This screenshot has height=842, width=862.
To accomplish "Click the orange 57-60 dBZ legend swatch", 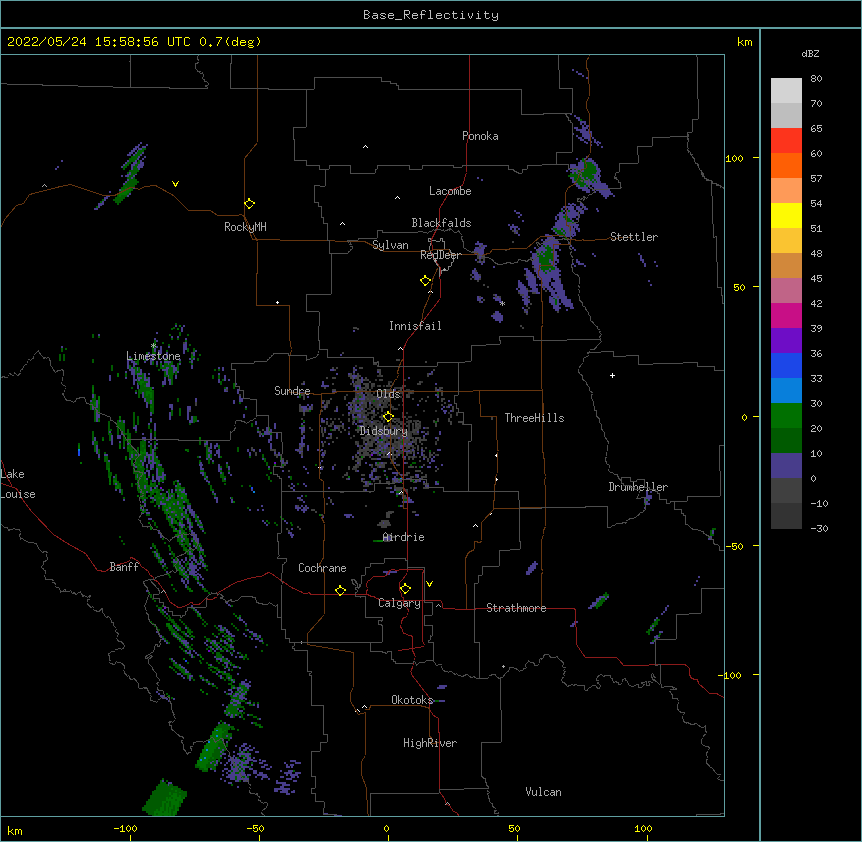I will [786, 166].
